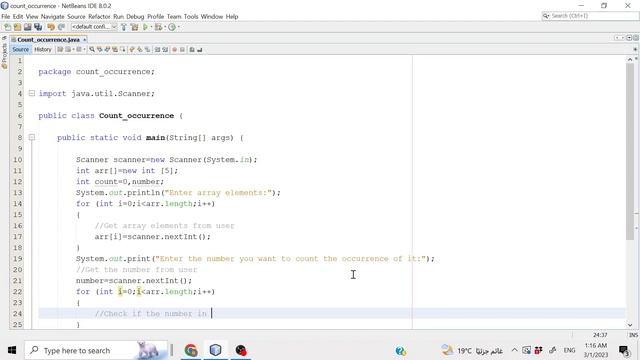Viewport: 640px width, 360px height.
Task: Toggle Highlight Search in editor toolbar
Action: click(x=115, y=49)
